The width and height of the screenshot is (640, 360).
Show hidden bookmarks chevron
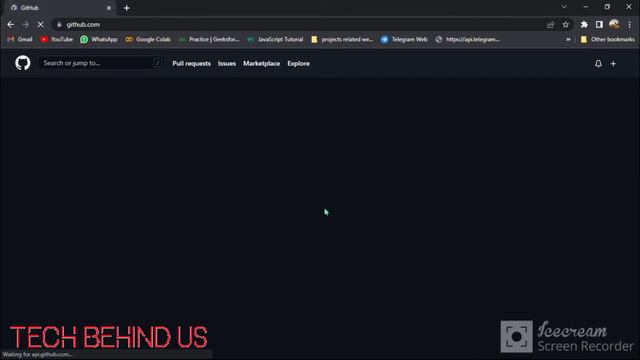[x=568, y=39]
